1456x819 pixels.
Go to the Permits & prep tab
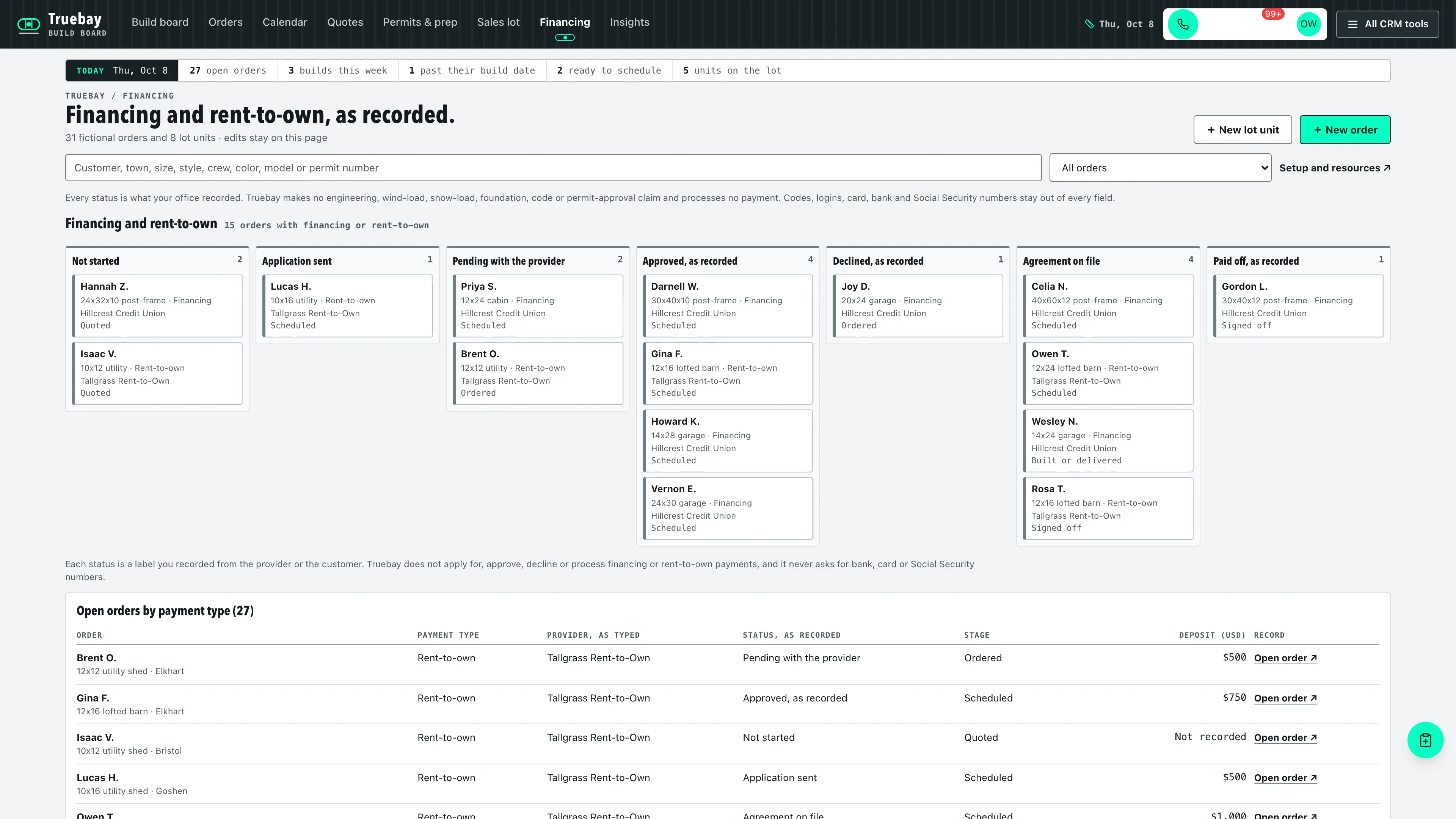coord(420,22)
